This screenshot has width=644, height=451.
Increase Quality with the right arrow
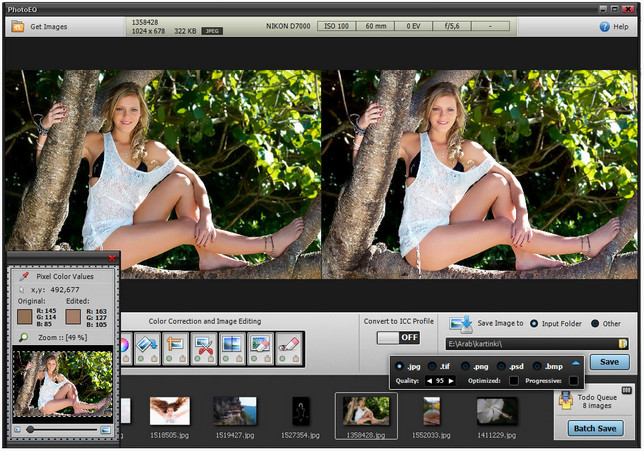[451, 381]
